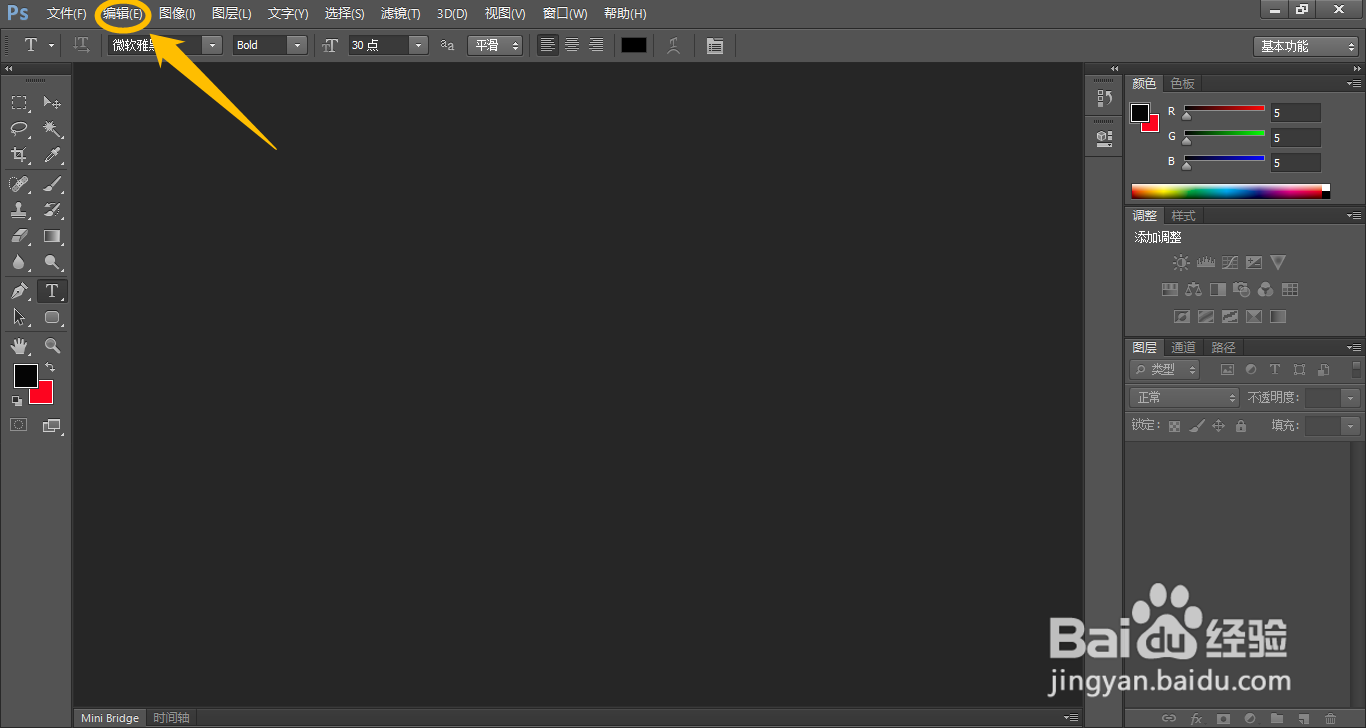Click the foreground color swatch

pos(26,376)
